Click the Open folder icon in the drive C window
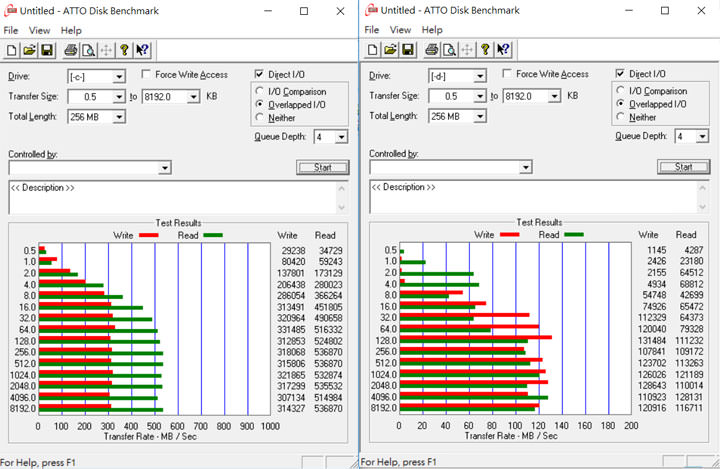 point(30,50)
